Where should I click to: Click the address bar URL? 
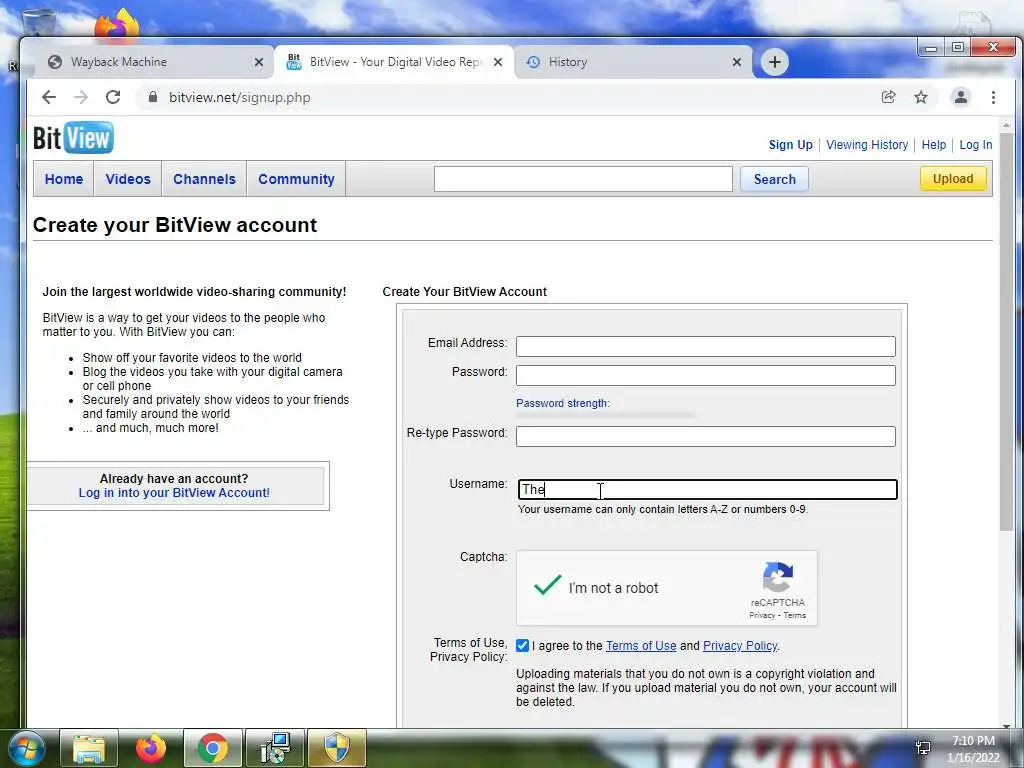240,97
